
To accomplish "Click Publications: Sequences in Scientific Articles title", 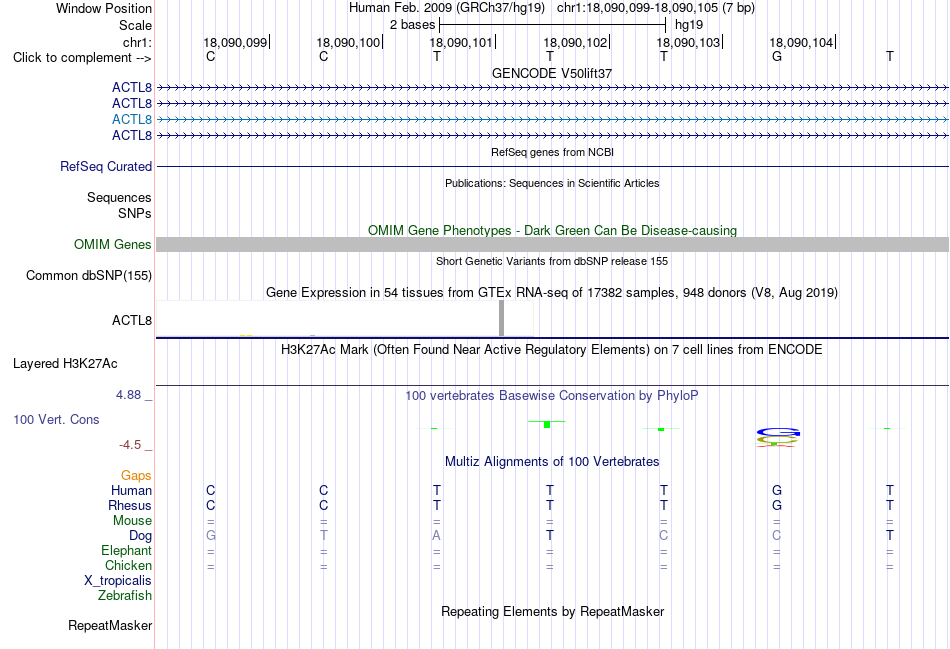I will point(552,183).
